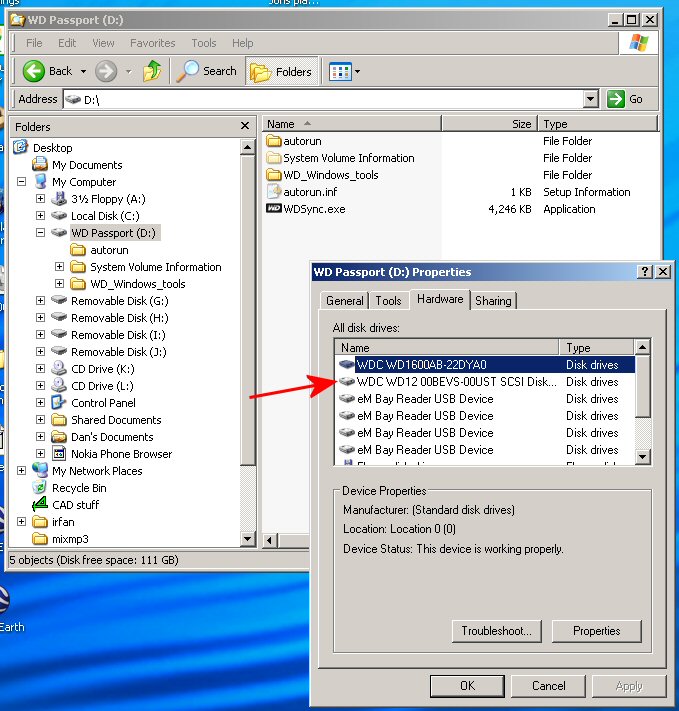Open the Views icon menu
The image size is (679, 711).
pyautogui.click(x=340, y=72)
